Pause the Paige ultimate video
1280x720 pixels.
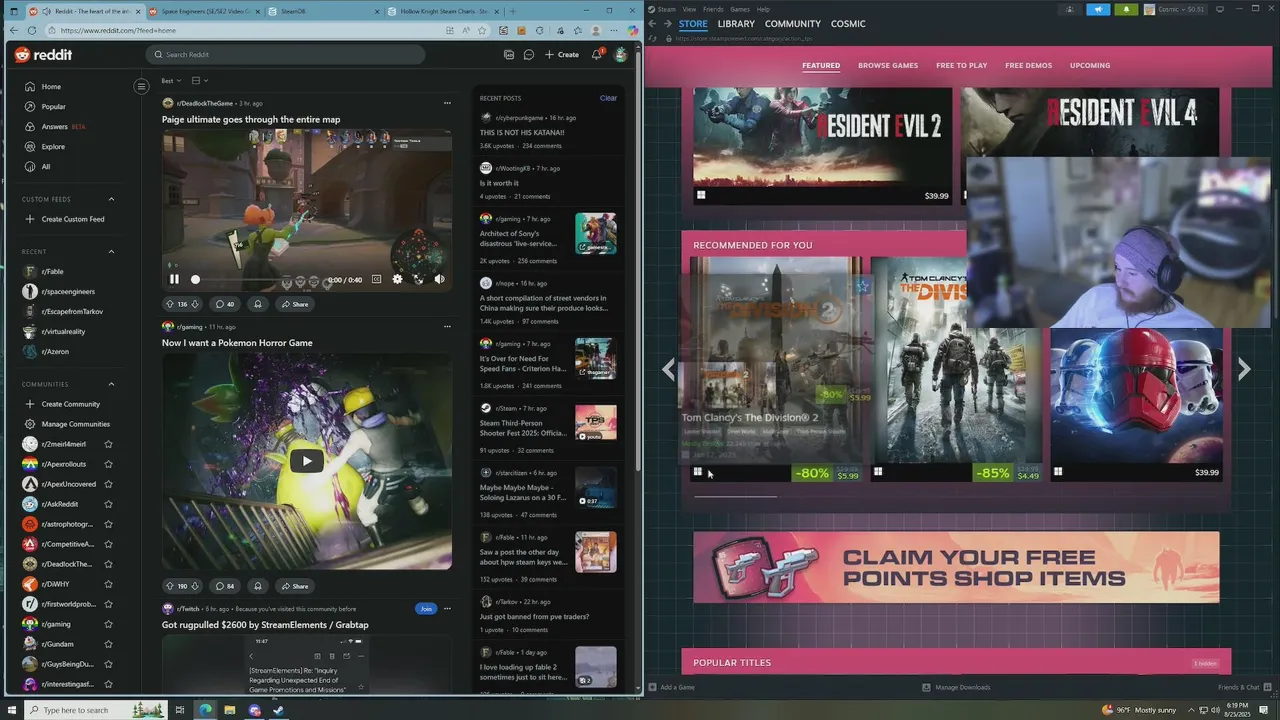pos(174,279)
